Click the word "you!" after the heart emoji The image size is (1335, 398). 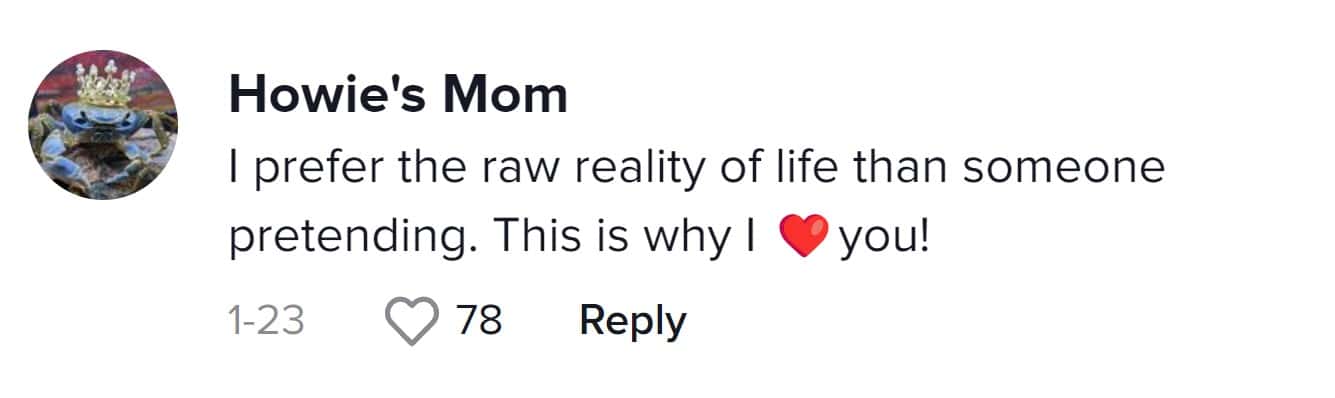(x=885, y=238)
